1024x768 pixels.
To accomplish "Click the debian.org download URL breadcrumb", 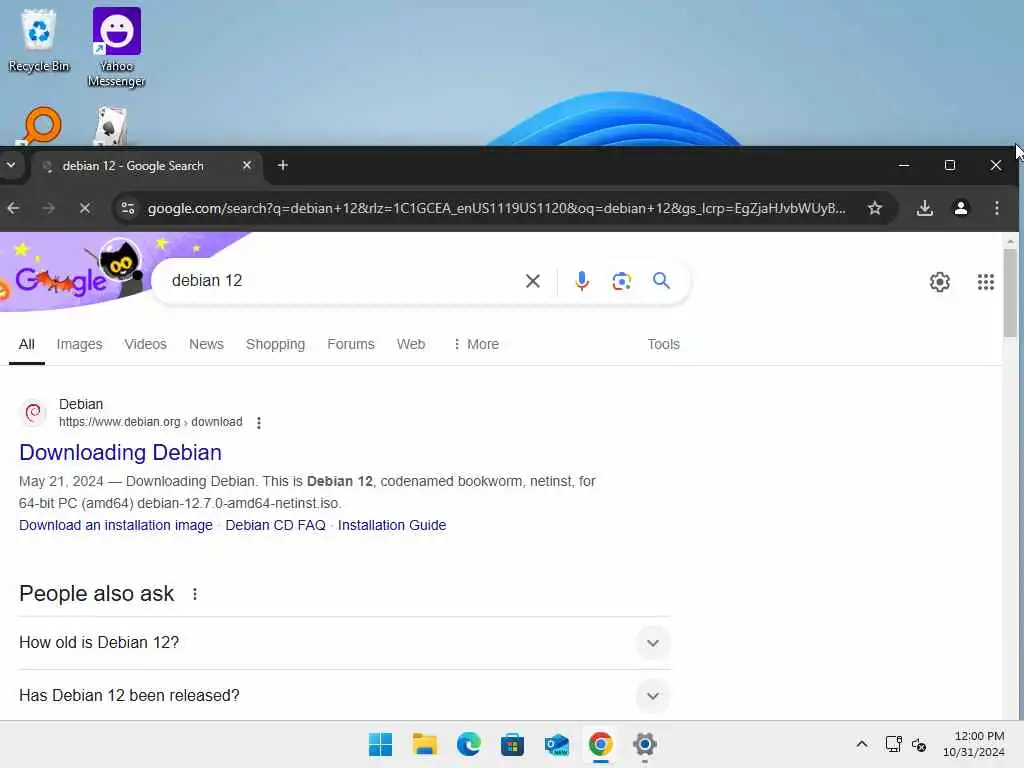I will [150, 422].
